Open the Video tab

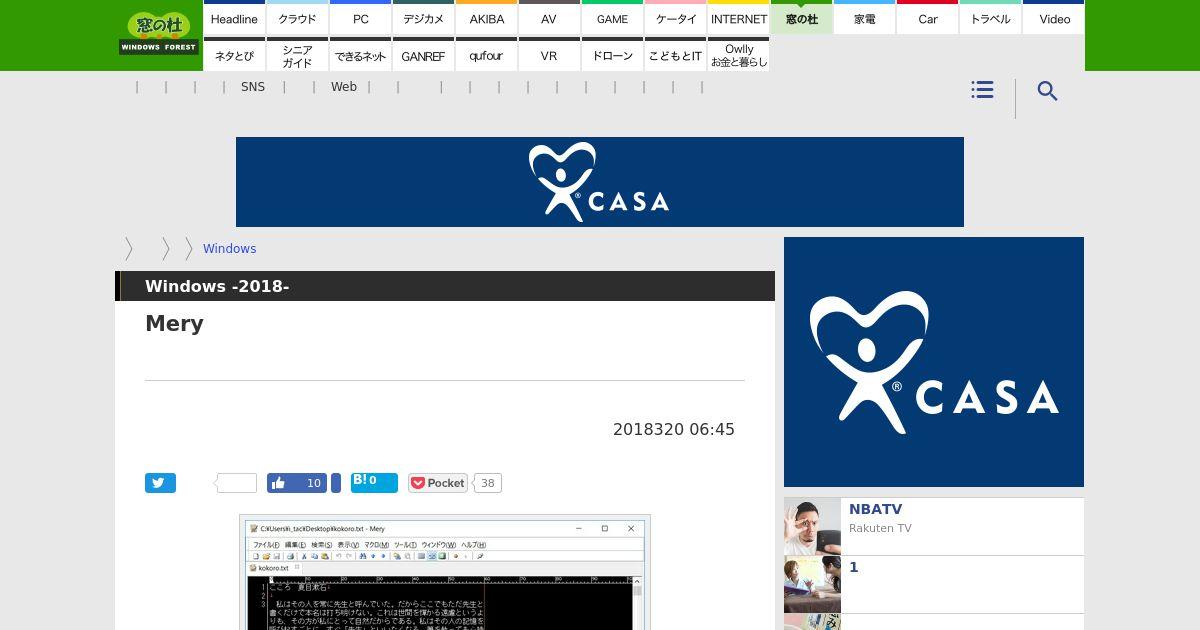1054,18
